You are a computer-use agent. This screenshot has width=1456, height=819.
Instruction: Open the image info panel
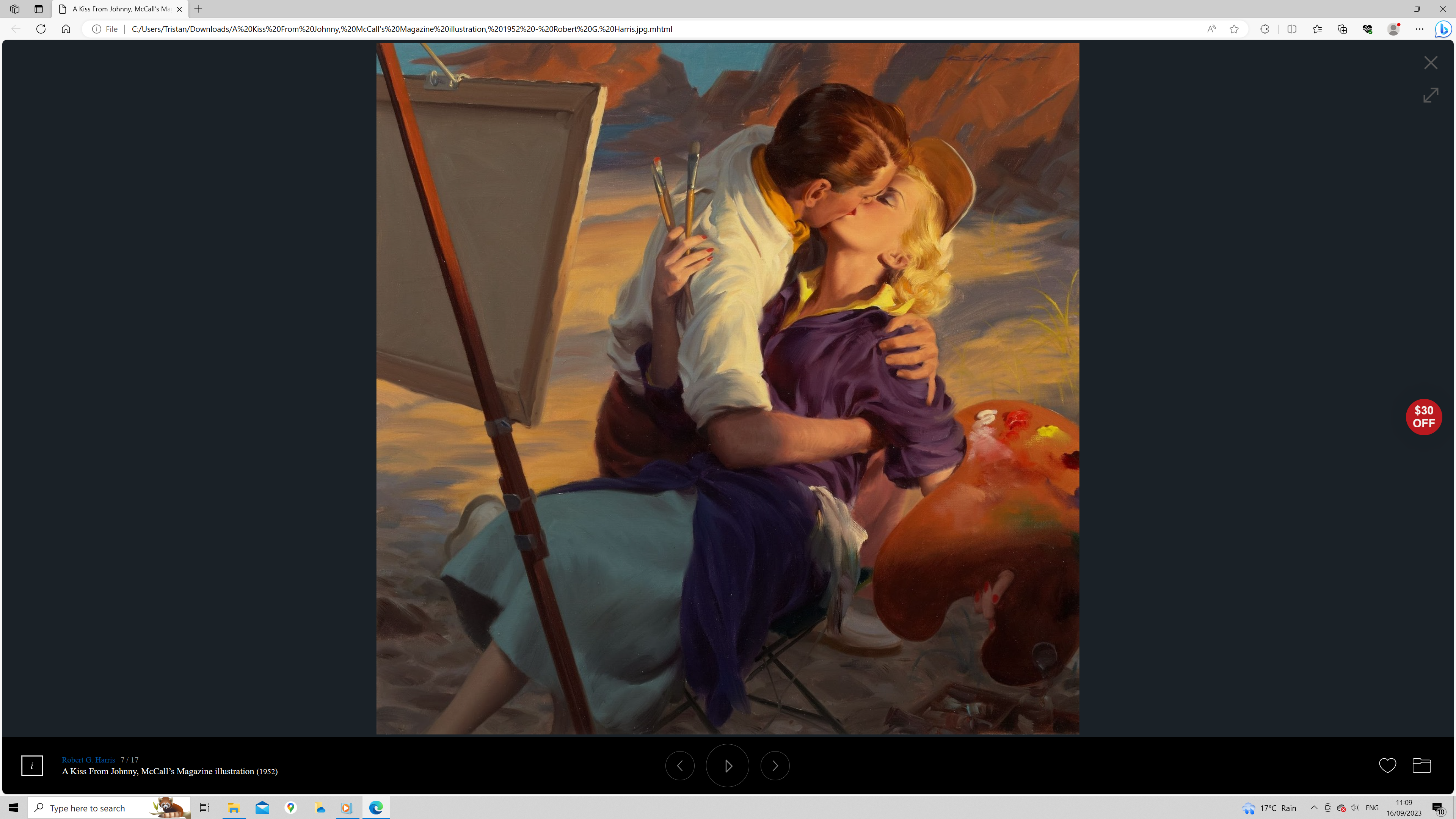tap(32, 766)
